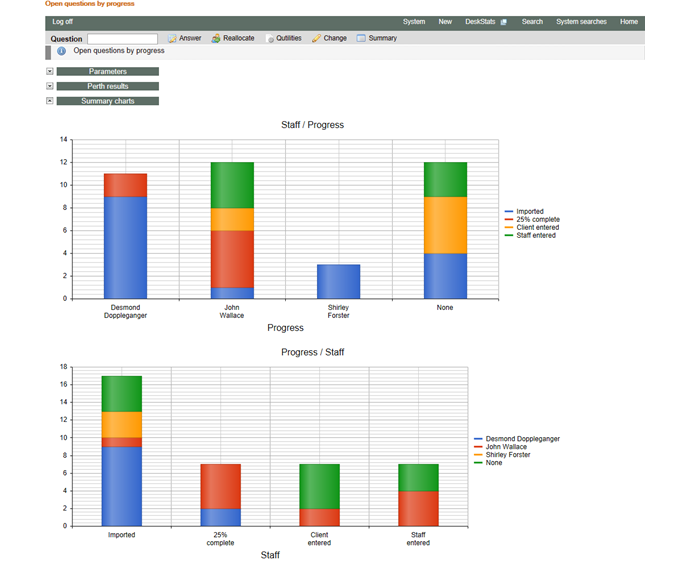Image resolution: width=693 pixels, height=564 pixels.
Task: Click the Staff entered x-axis label
Action: tap(419, 539)
